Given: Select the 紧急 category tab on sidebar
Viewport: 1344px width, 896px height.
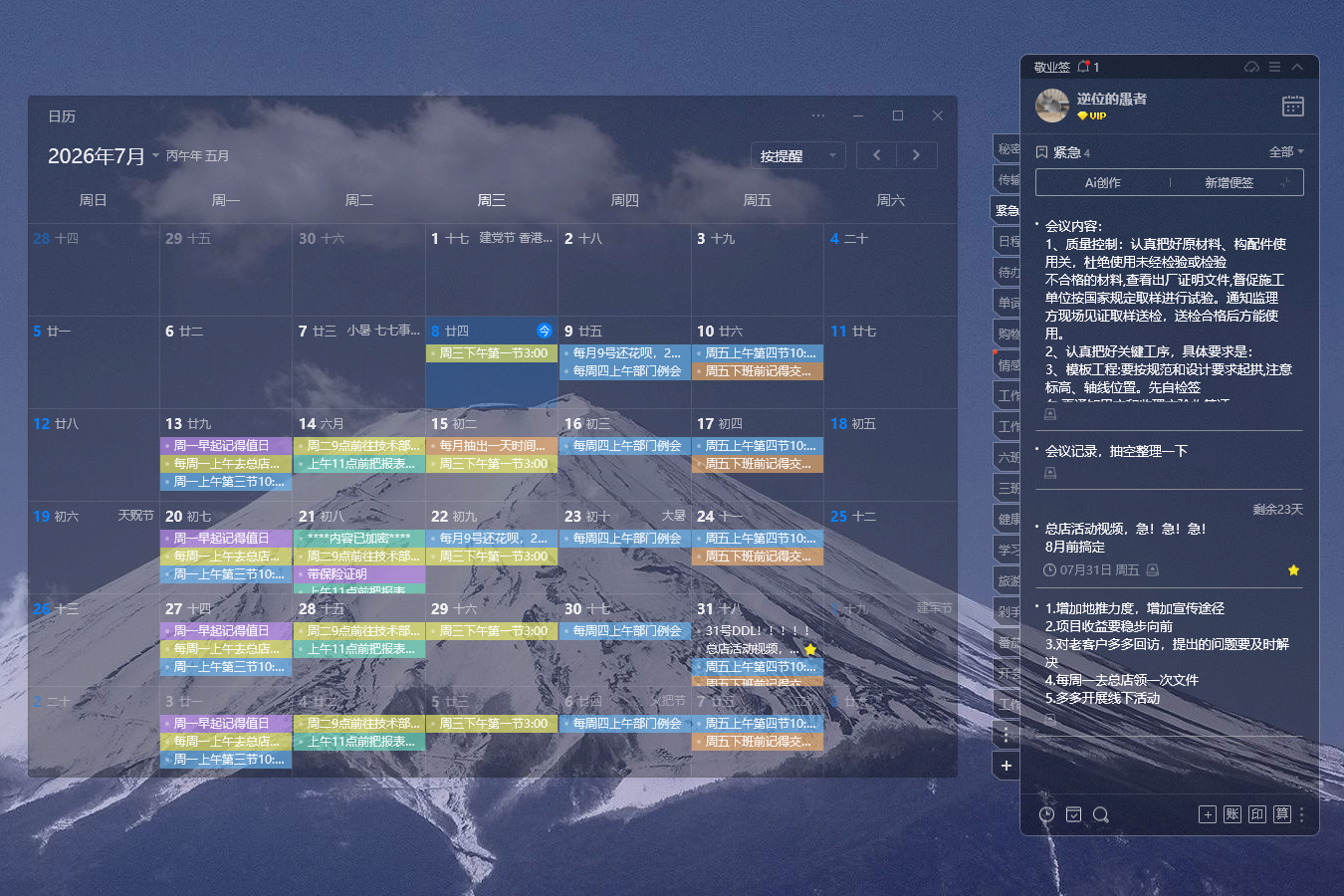Looking at the screenshot, I should pos(1007,210).
